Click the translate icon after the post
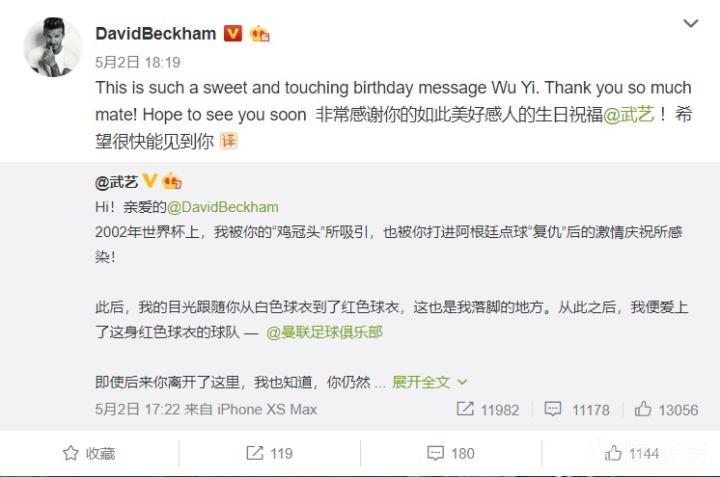Viewport: 720px width, 477px height. click(x=229, y=141)
